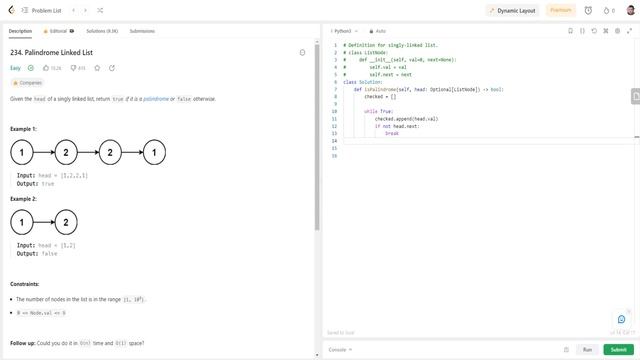Open editor keyboard shortcuts icon
This screenshot has height=360, width=640.
click(x=606, y=31)
